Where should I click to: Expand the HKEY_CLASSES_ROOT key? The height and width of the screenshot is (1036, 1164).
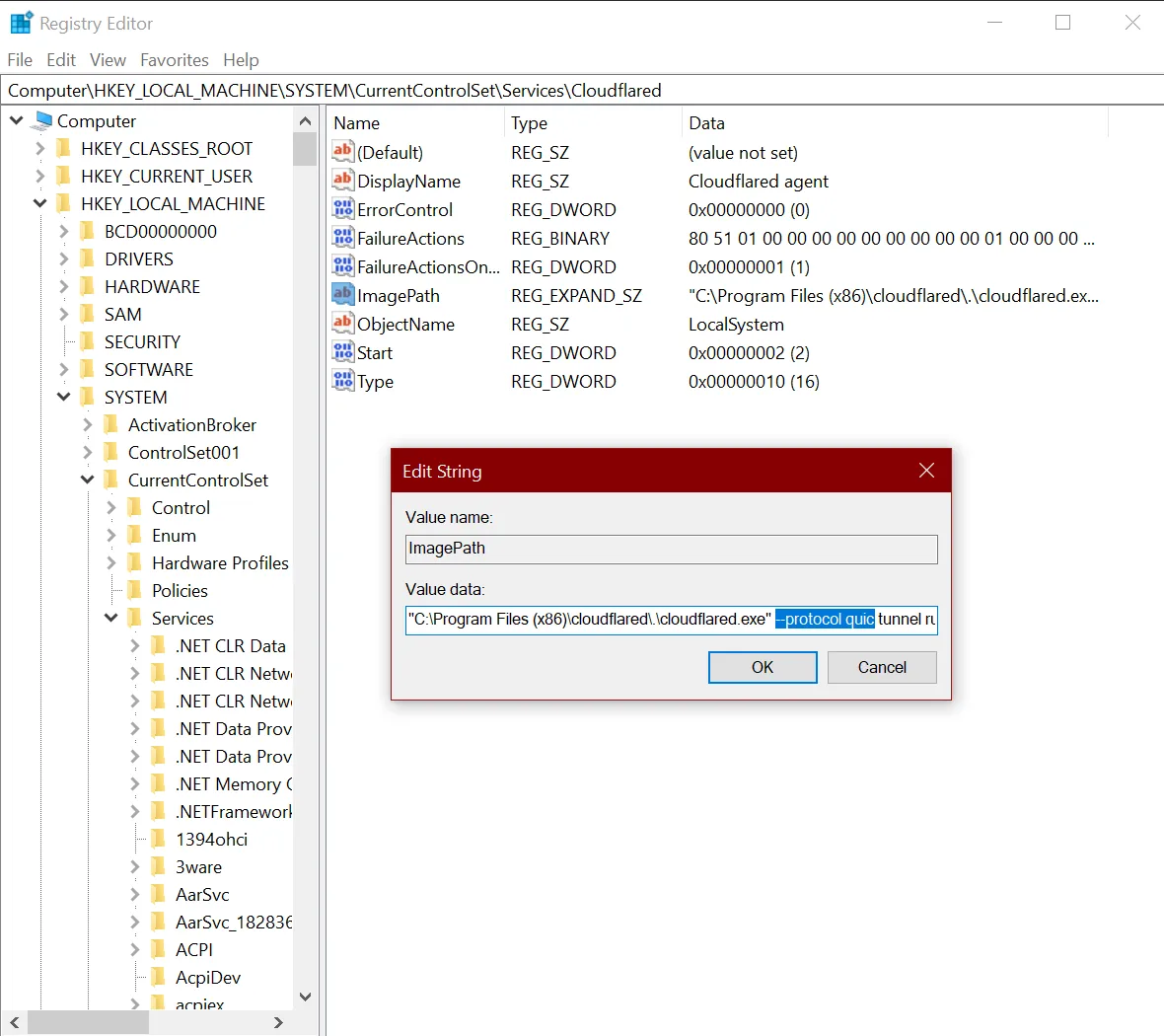point(39,148)
